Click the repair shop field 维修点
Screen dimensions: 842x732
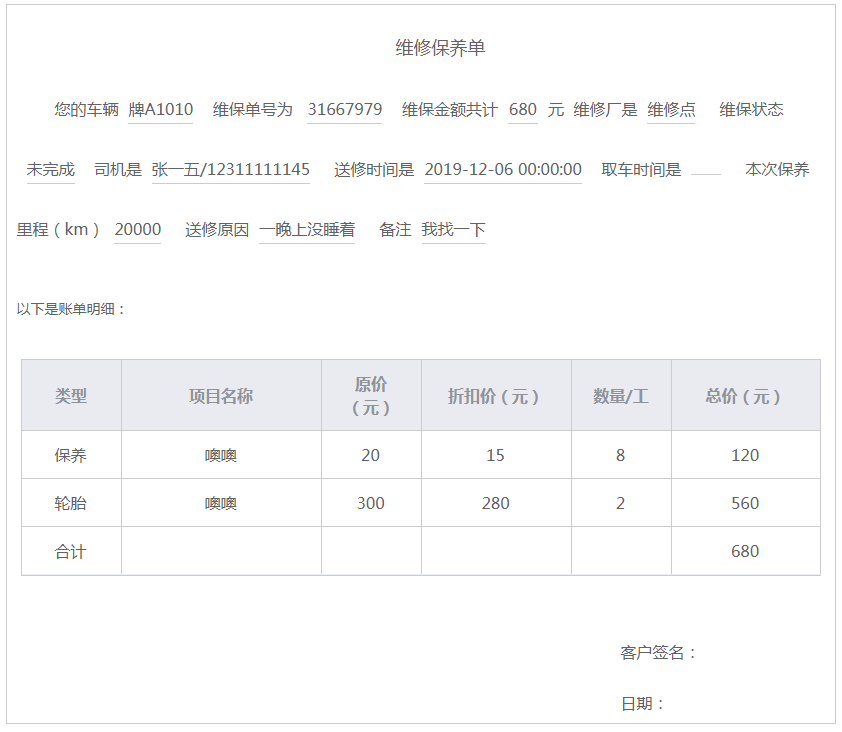pos(671,110)
